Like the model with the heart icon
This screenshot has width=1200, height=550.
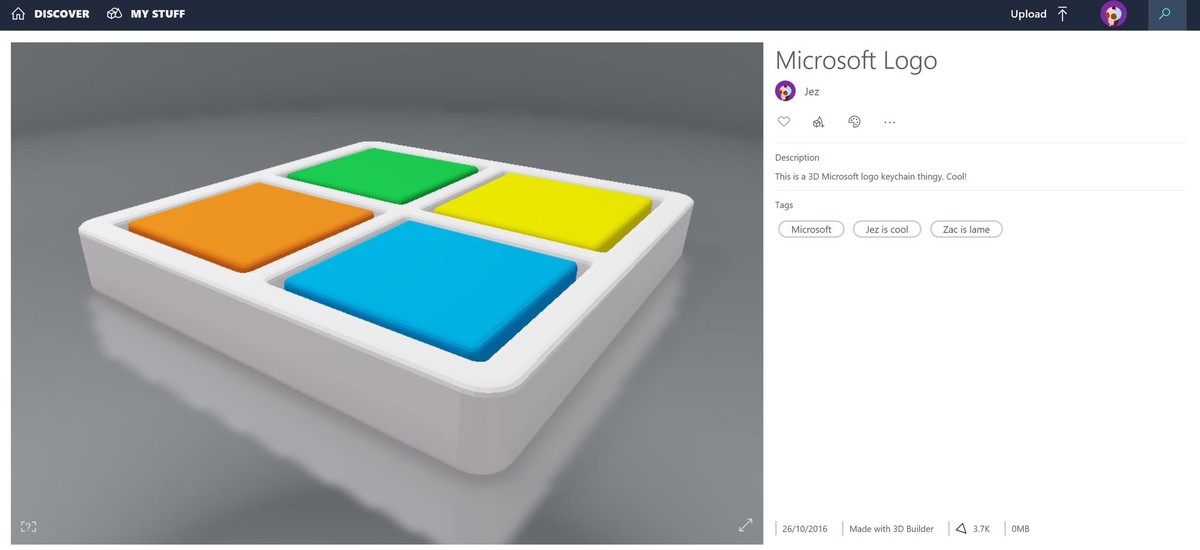(x=784, y=122)
